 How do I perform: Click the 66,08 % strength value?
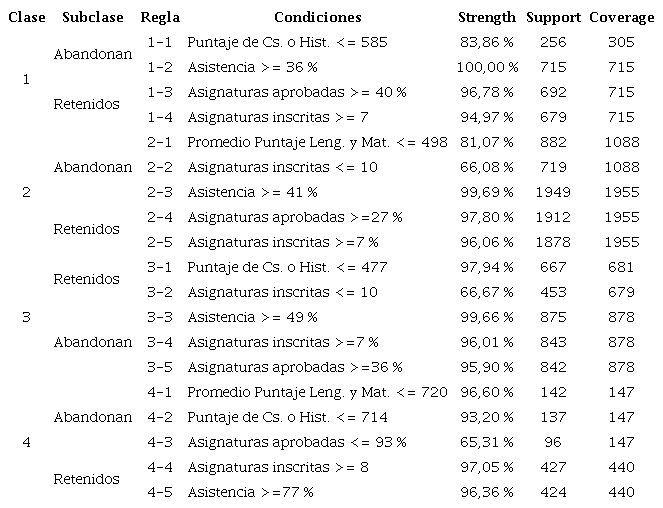click(486, 167)
